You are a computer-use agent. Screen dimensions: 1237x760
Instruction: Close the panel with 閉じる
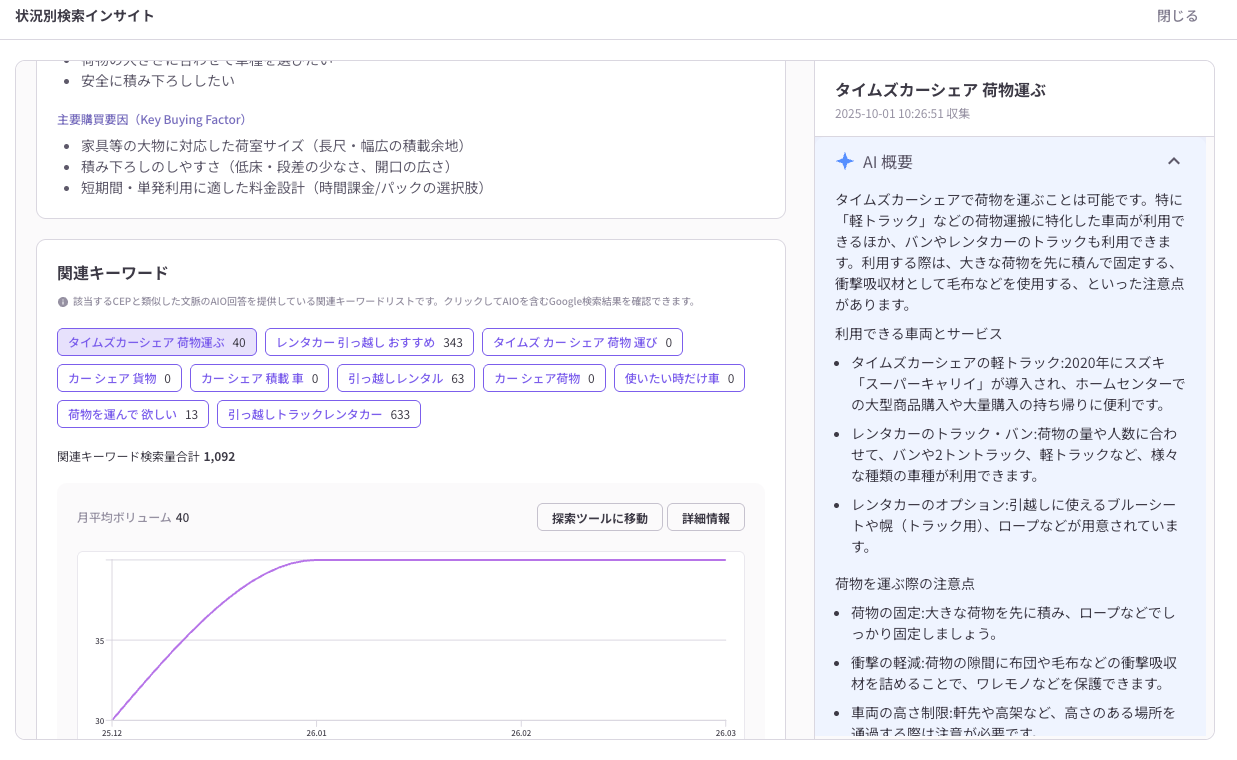click(x=1177, y=16)
